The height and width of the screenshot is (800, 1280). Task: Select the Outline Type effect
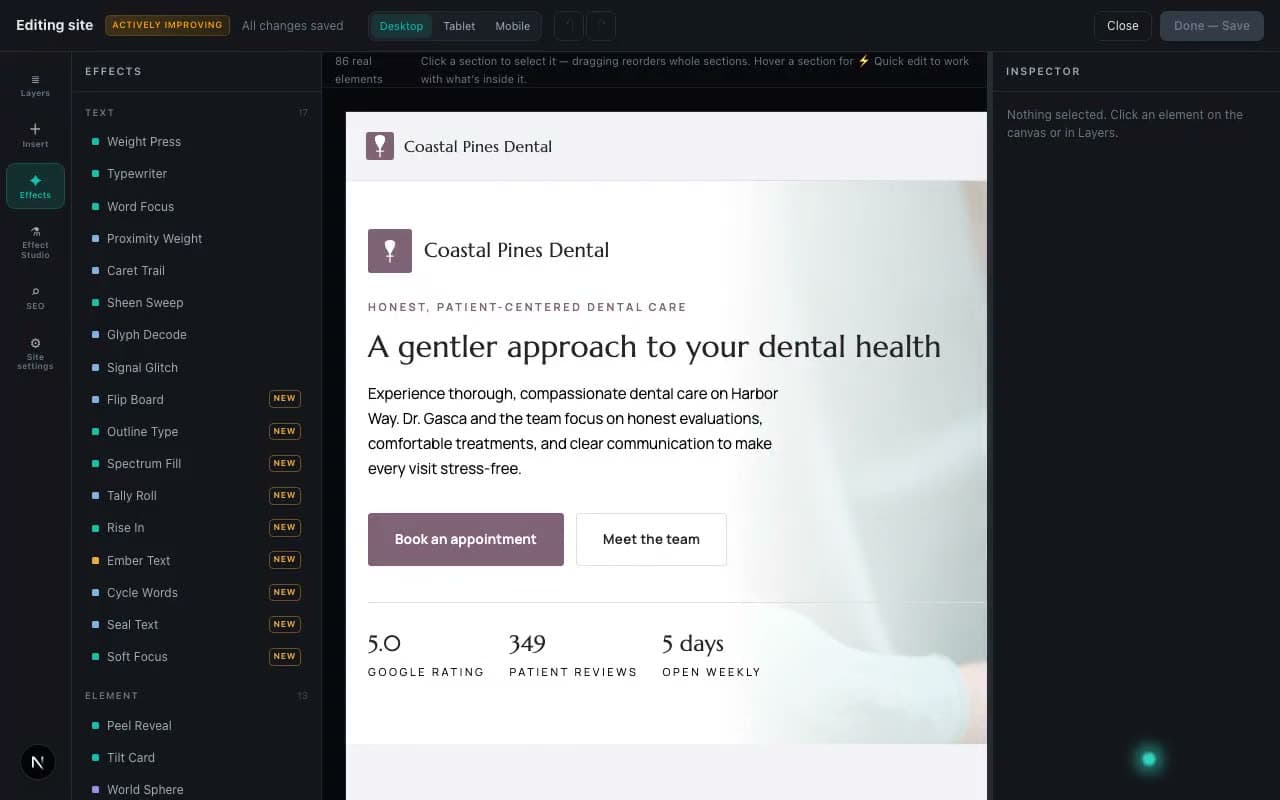(196, 431)
